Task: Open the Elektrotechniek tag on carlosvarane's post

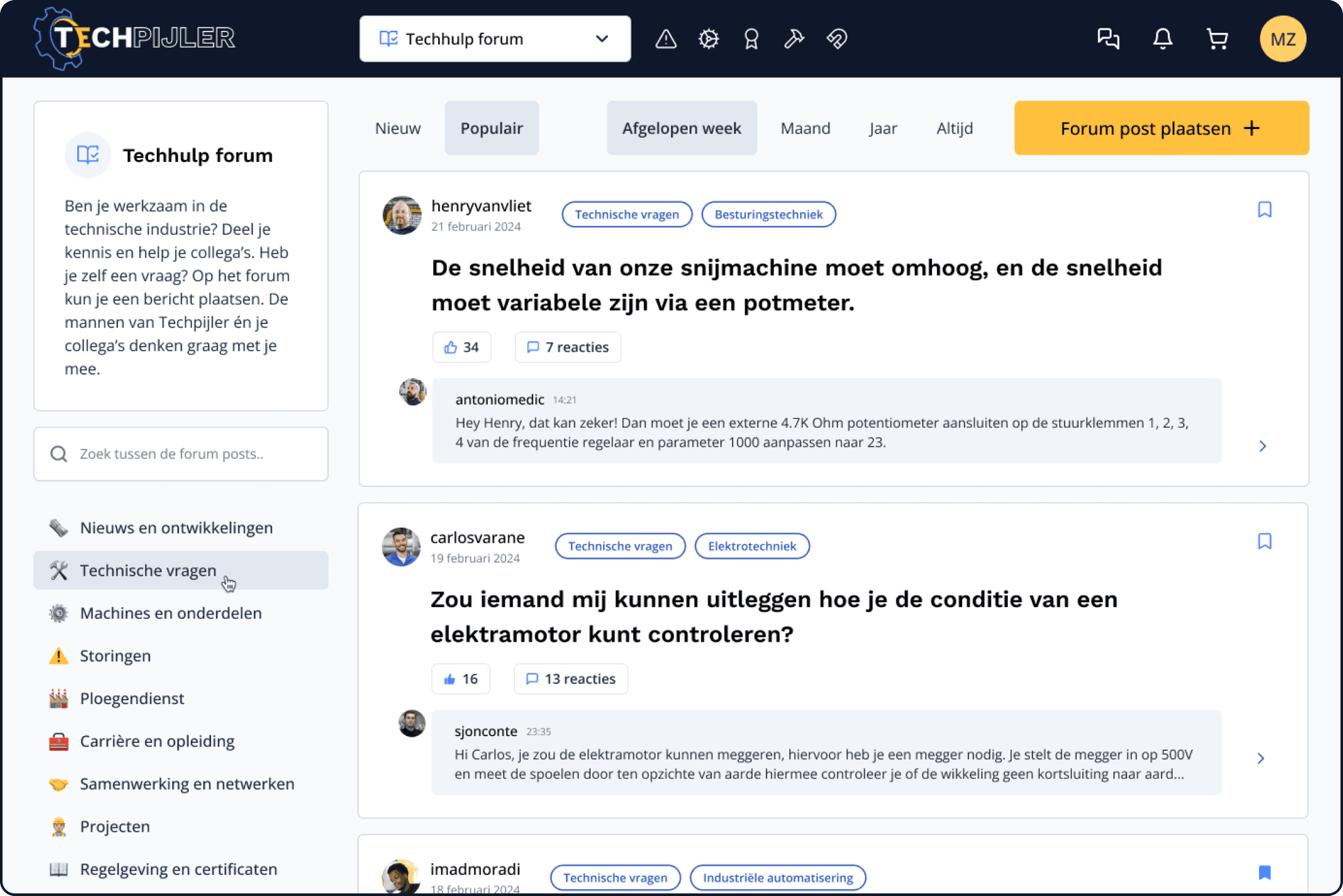Action: (x=752, y=545)
